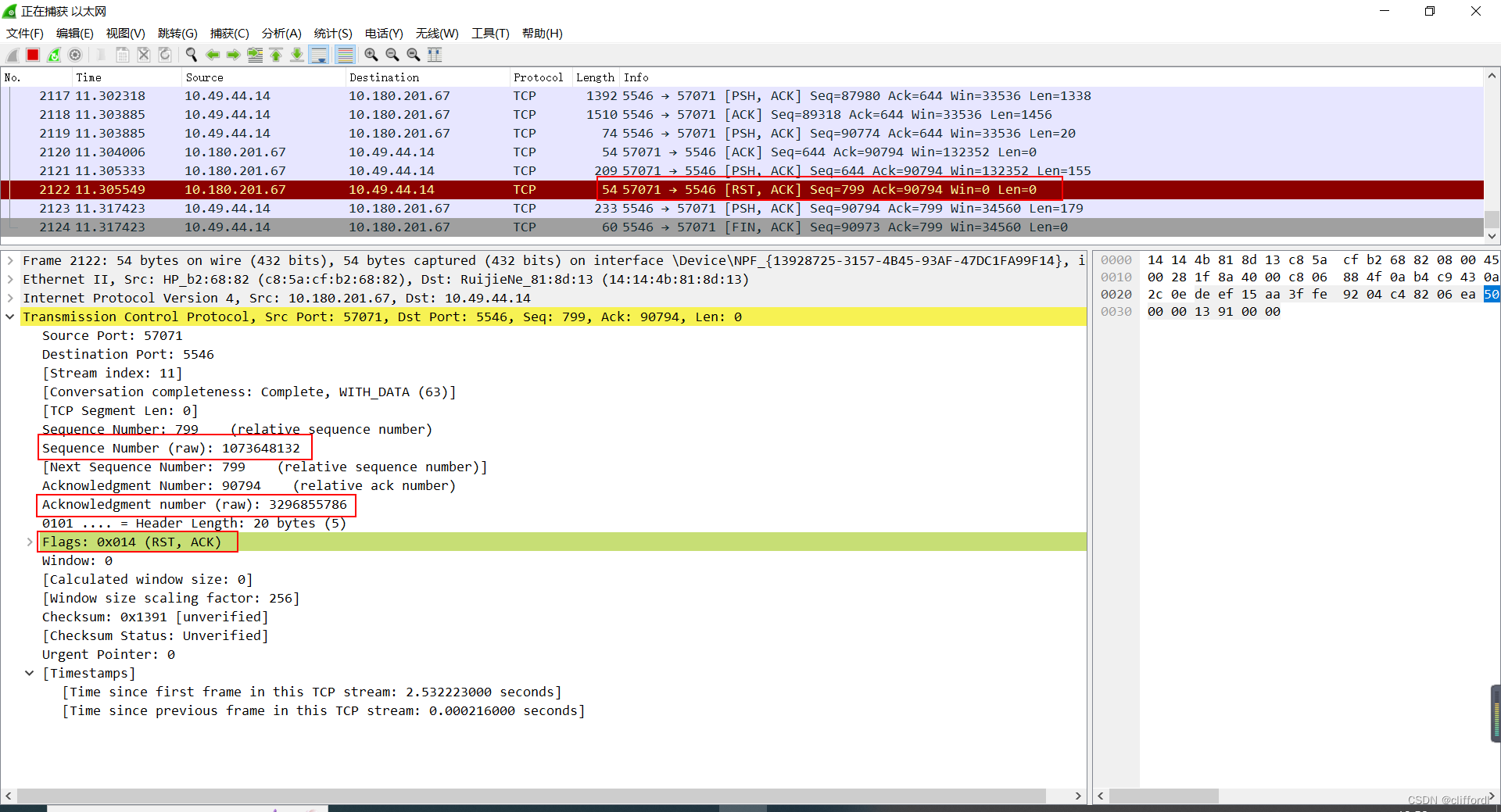The image size is (1501, 812).
Task: Click go to specified packet icon
Action: tap(255, 55)
